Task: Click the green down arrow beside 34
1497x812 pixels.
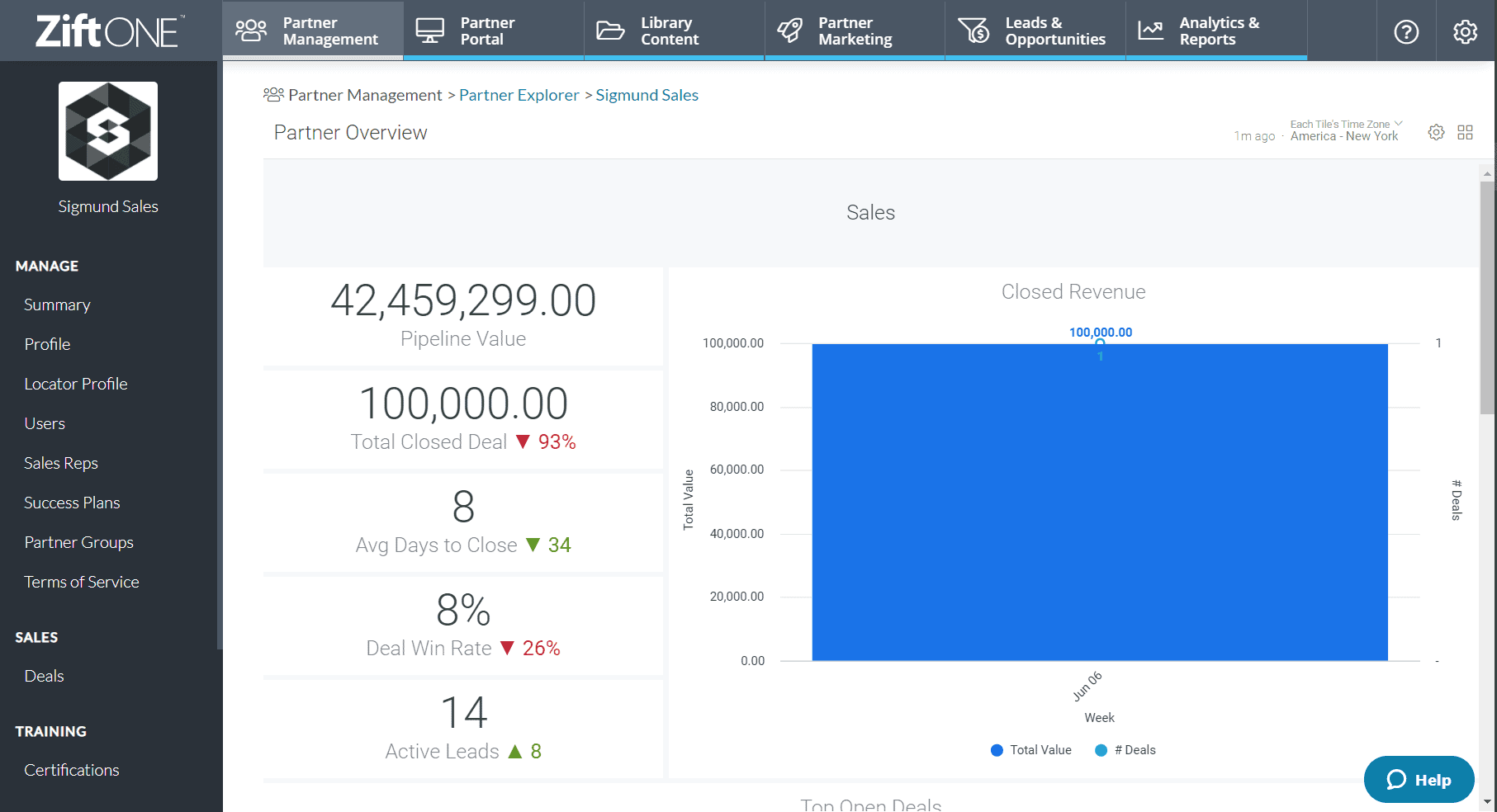Action: click(x=533, y=545)
